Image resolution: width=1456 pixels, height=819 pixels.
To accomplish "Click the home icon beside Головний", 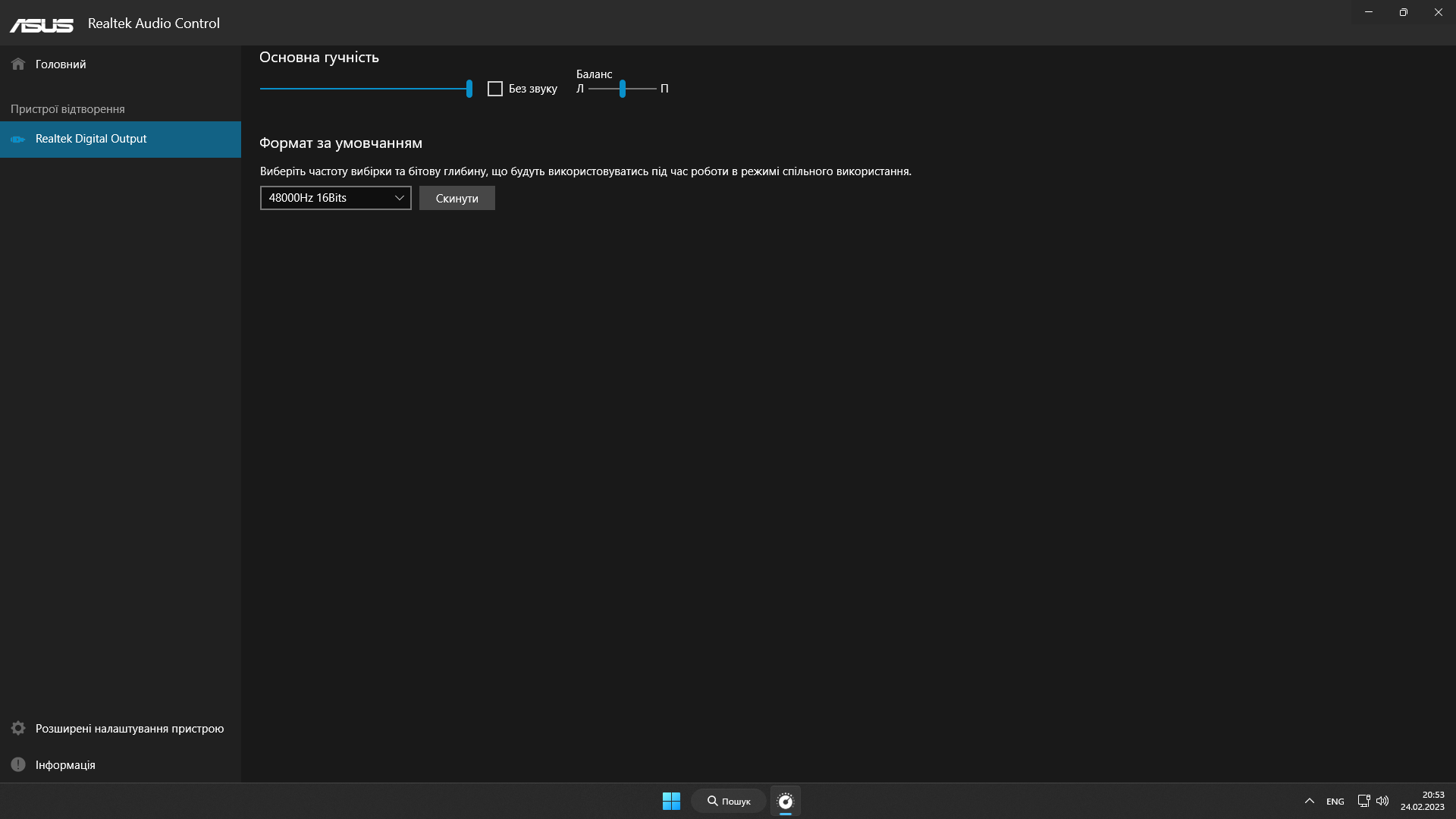I will [18, 64].
